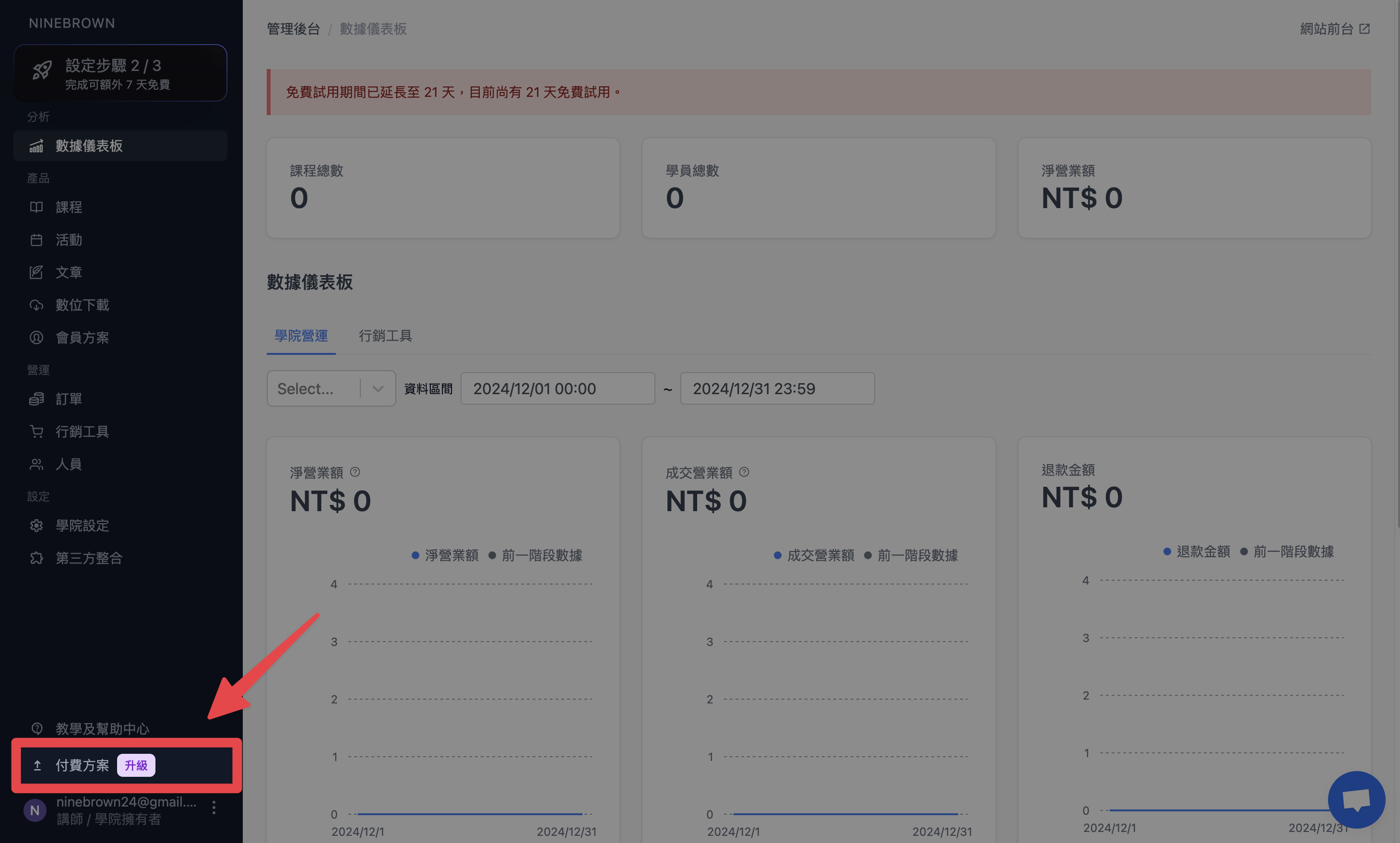The height and width of the screenshot is (843, 1400).
Task: Click the puzzle icon next to 第三方整合
Action: (36, 558)
